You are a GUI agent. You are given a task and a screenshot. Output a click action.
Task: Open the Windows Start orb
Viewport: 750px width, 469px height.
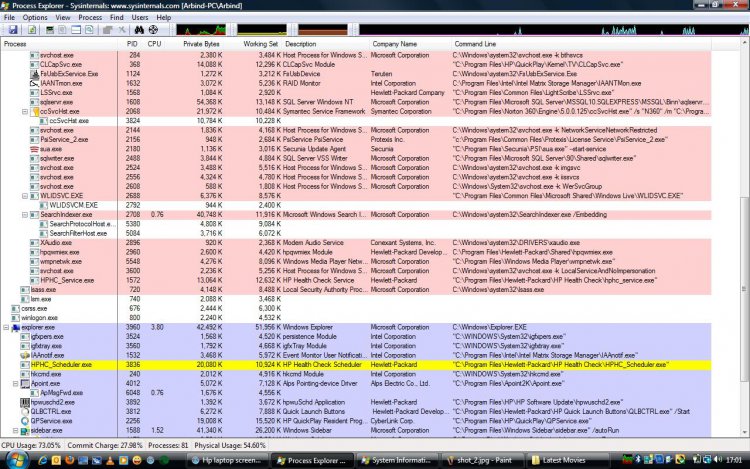16,460
